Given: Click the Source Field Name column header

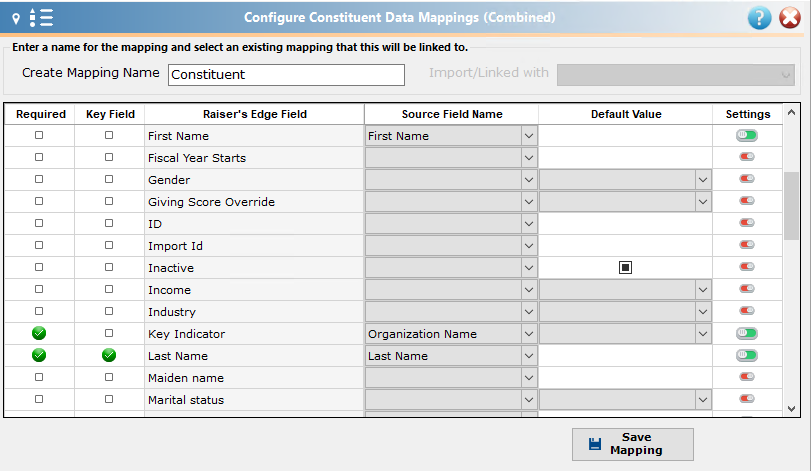Looking at the screenshot, I should [x=452, y=114].
